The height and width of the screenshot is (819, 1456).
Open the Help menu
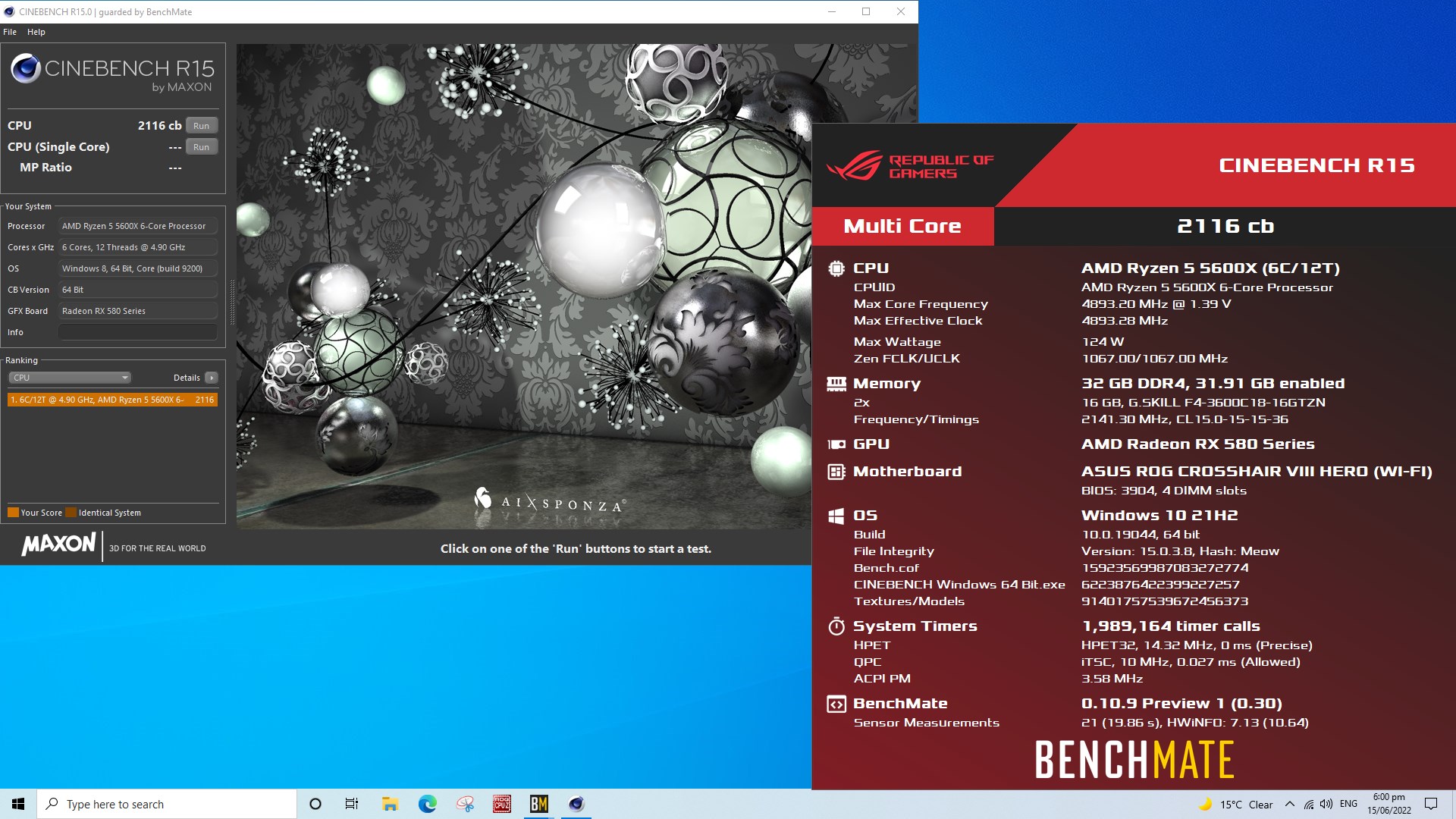tap(36, 32)
